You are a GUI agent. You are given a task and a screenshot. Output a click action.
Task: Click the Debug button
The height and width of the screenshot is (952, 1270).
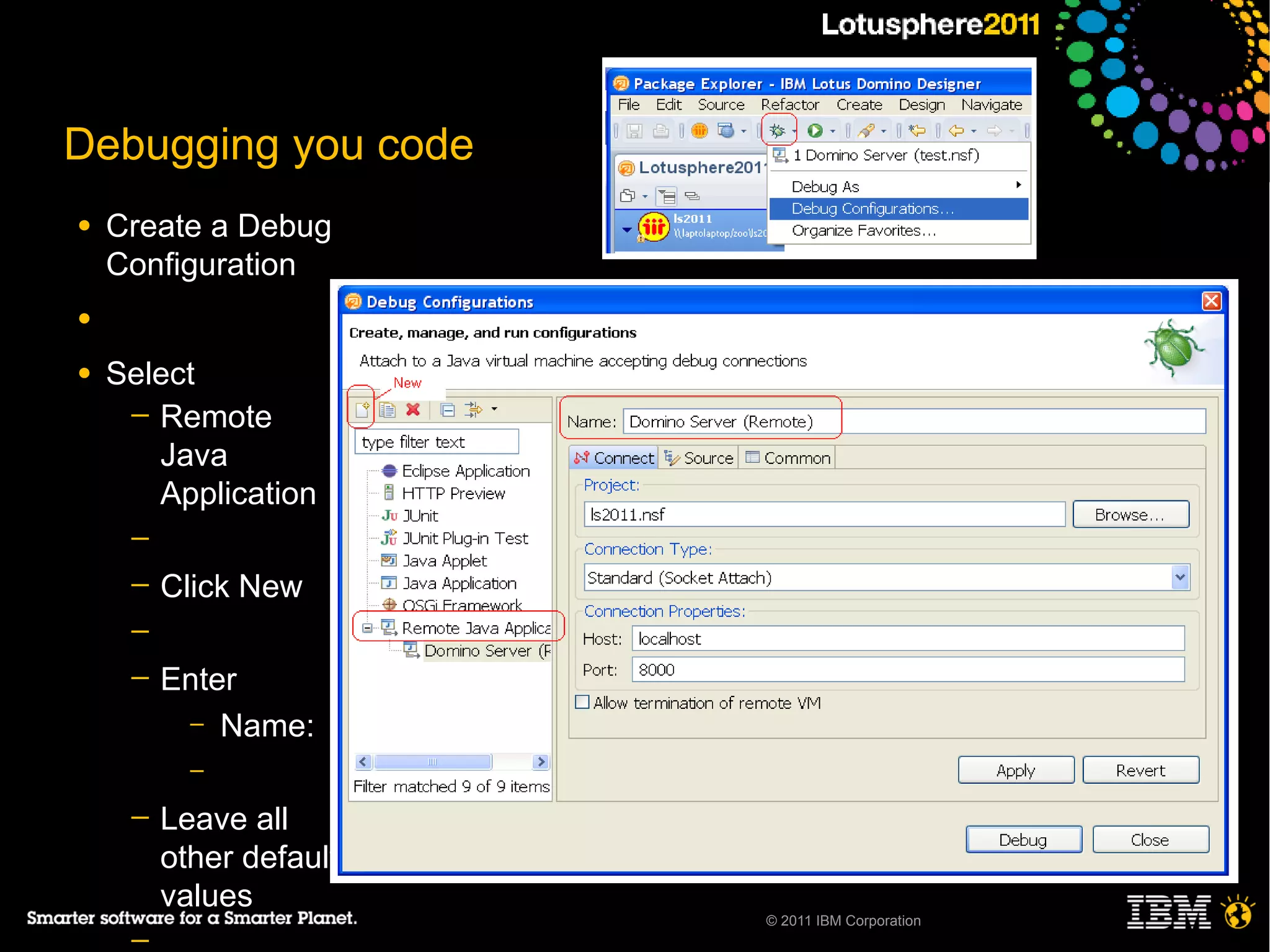pyautogui.click(x=1024, y=839)
